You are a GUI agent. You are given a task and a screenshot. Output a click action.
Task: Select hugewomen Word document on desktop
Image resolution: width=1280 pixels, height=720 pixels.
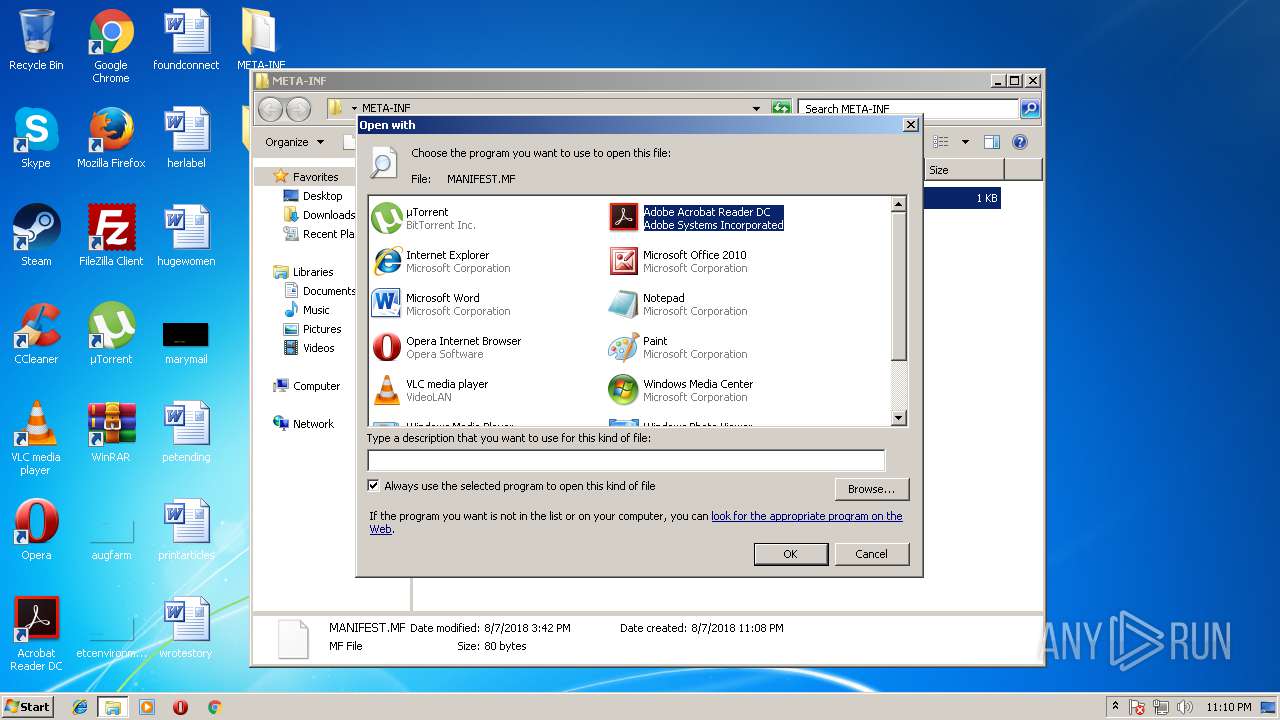tap(186, 236)
